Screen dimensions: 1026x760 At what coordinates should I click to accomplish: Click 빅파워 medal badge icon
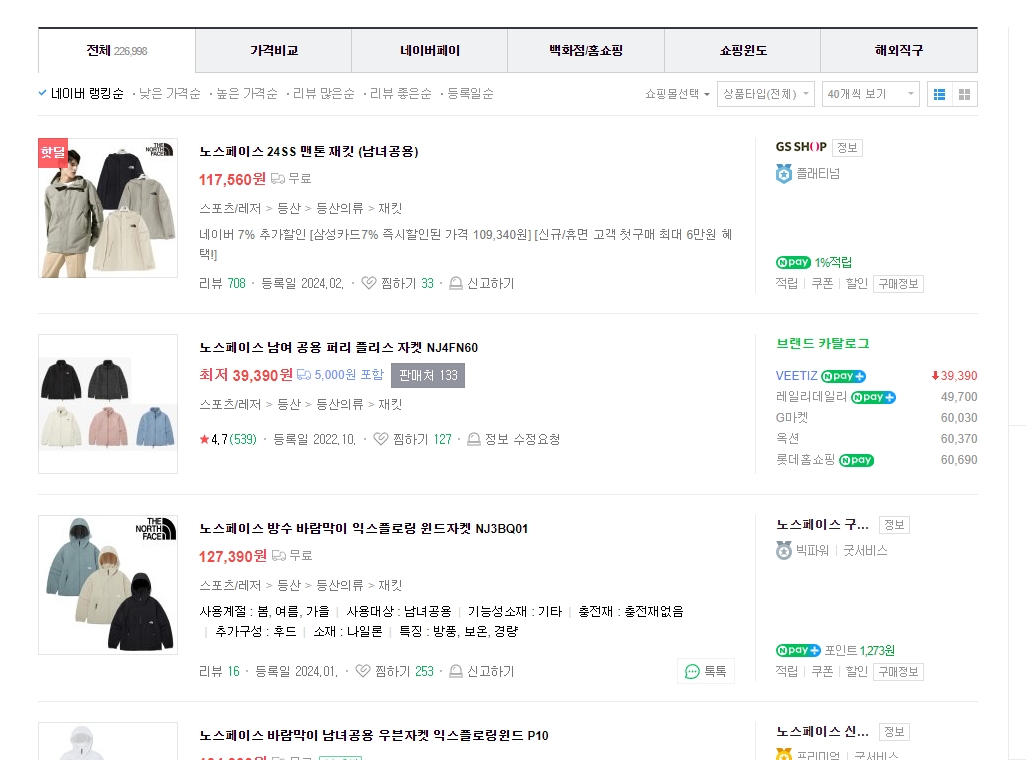coord(784,551)
